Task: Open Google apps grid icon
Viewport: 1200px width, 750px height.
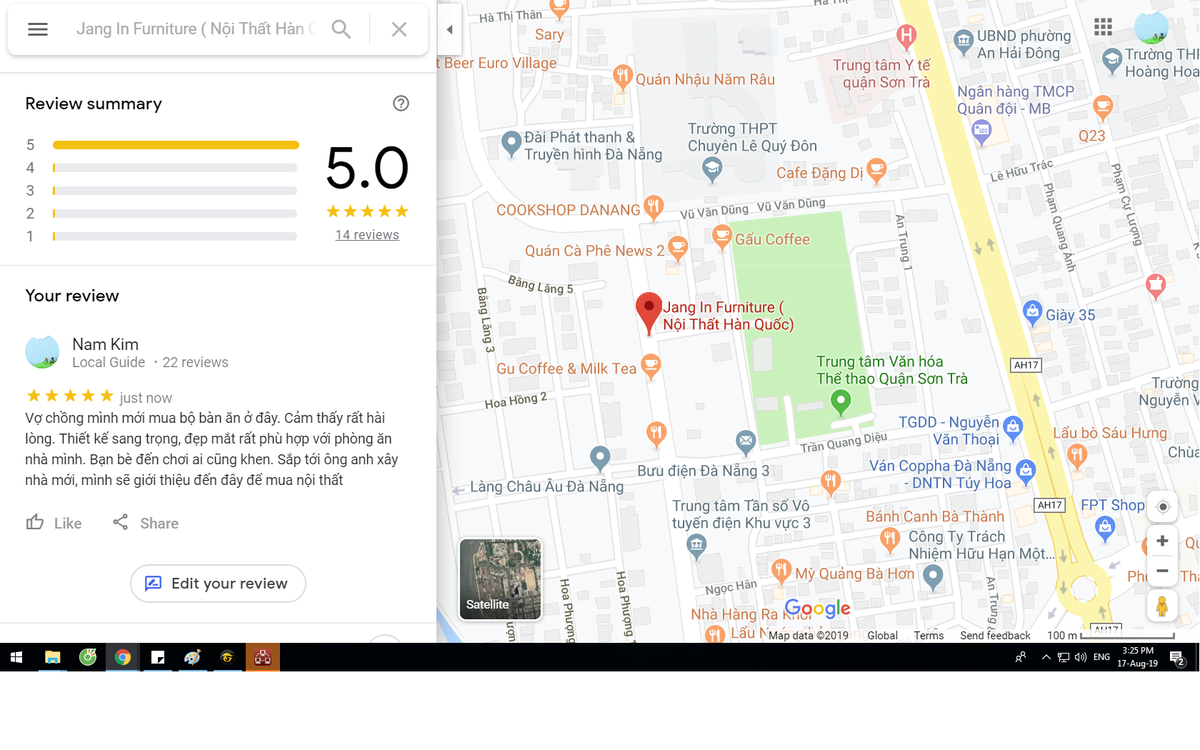Action: [x=1103, y=27]
